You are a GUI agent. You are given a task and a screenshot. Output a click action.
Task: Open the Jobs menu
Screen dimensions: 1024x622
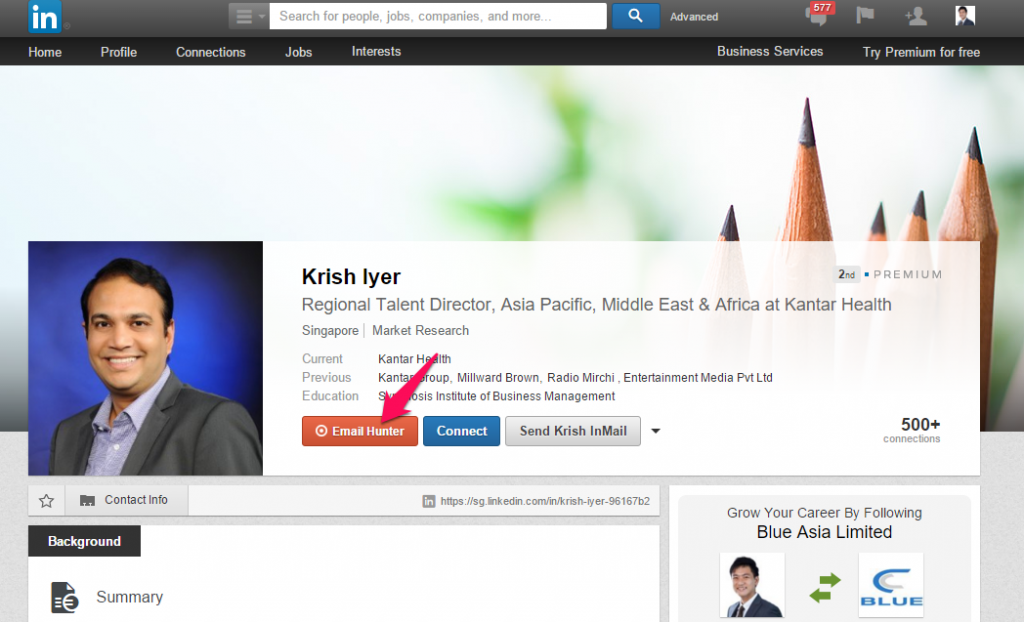(298, 51)
